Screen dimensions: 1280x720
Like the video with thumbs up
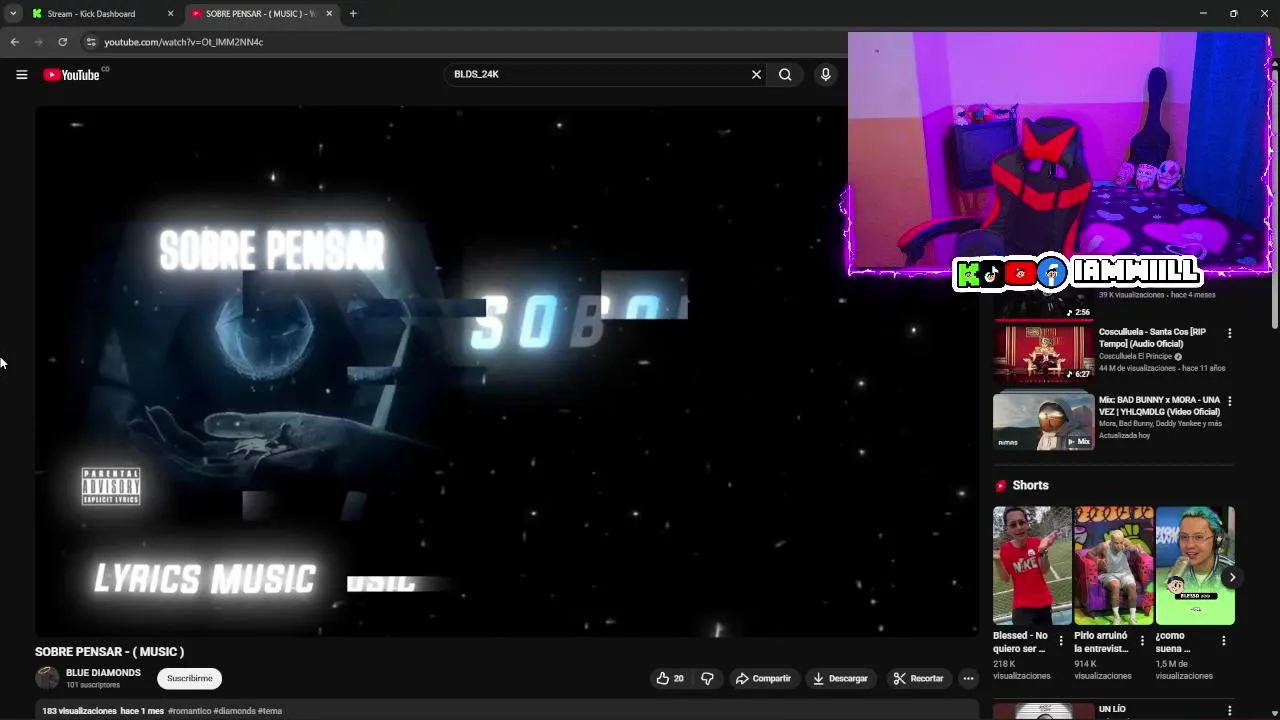pos(670,678)
